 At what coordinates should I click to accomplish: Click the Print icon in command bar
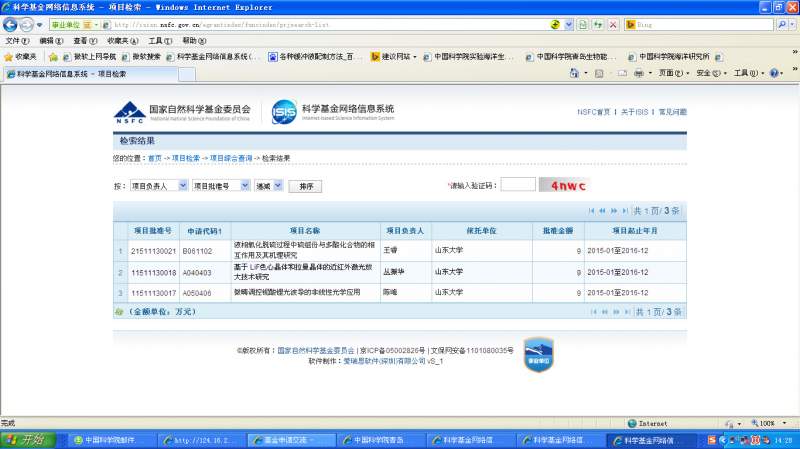[x=638, y=73]
